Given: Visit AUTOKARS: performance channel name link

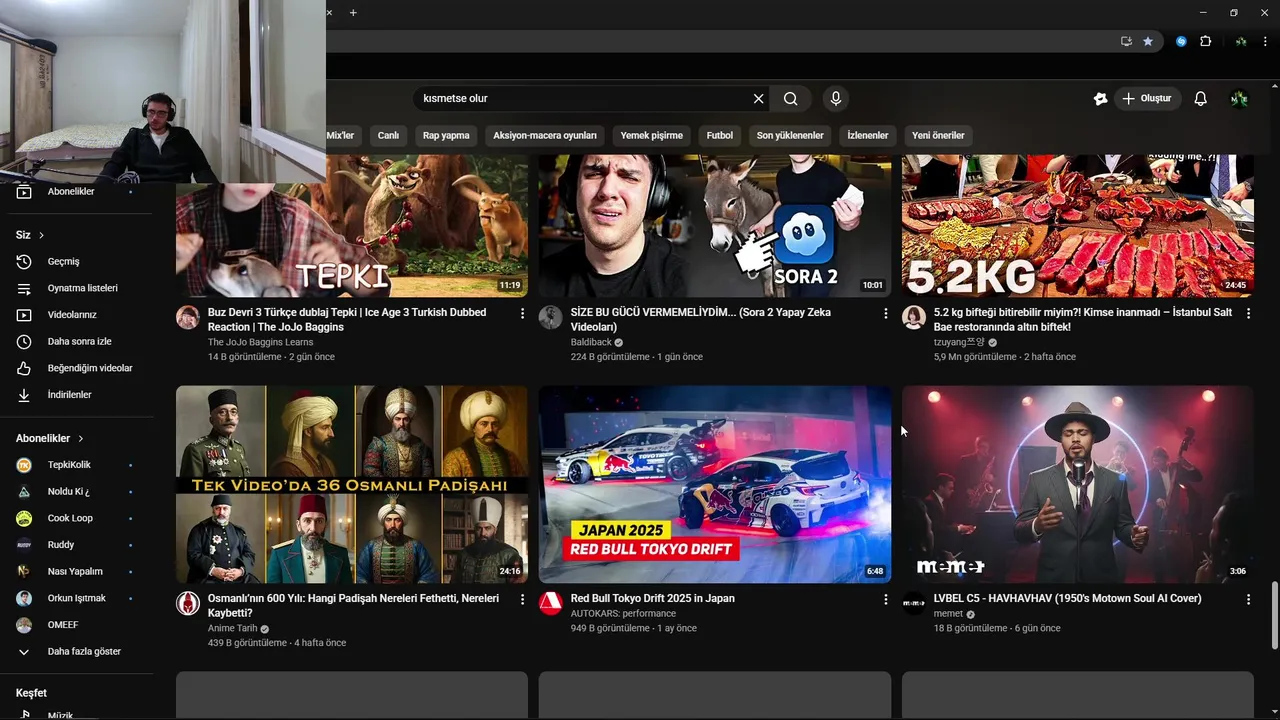Looking at the screenshot, I should click(x=623, y=613).
